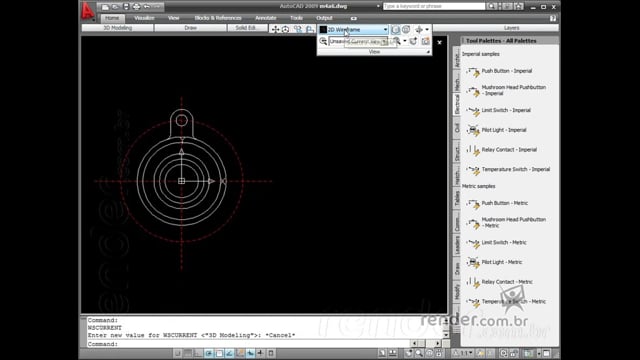Click the Draw panel title
The width and height of the screenshot is (640, 360).
[191, 28]
